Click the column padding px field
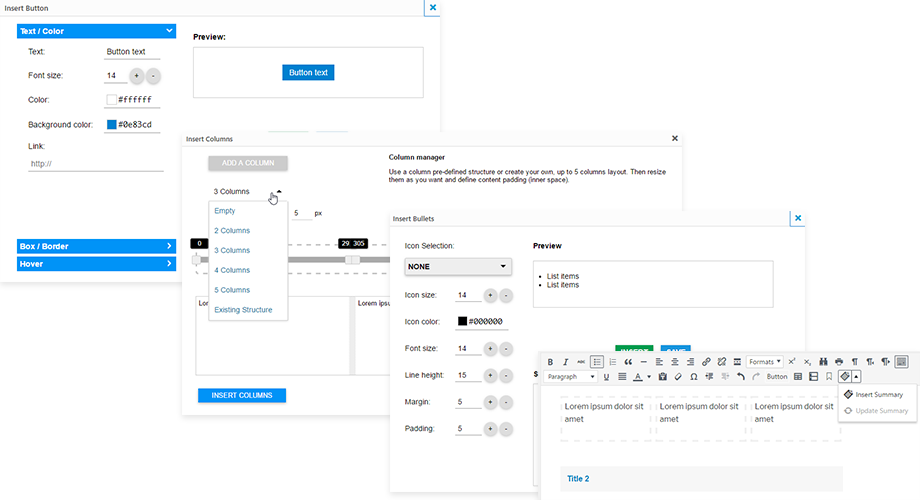Viewport: 920px width, 500px height. coord(302,213)
